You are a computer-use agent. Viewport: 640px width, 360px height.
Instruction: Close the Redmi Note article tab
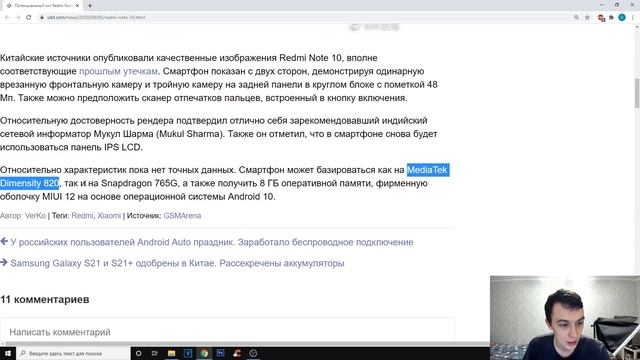[x=77, y=6]
